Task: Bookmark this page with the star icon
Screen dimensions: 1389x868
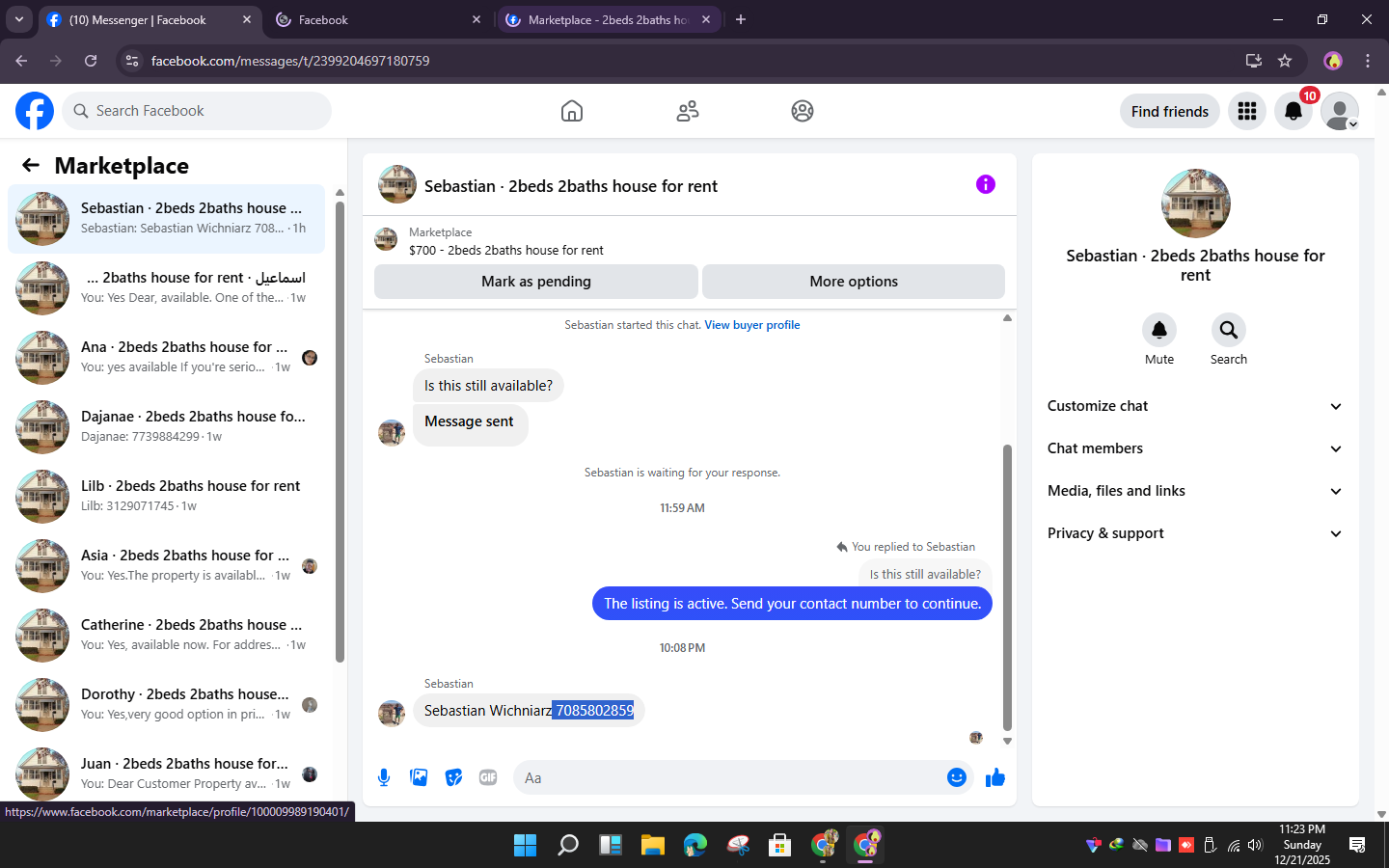Action: pos(1285,61)
